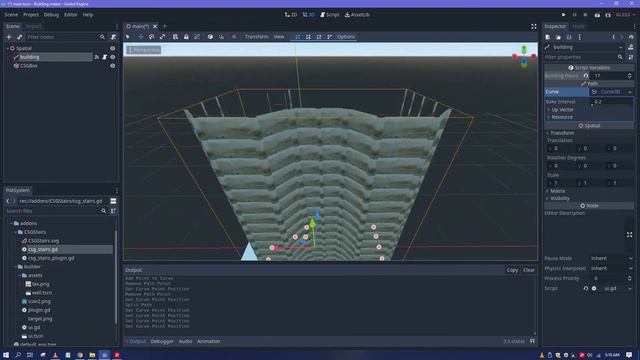Viewport: 640px width, 360px height.
Task: Switch to the 2D workspace
Action: click(x=291, y=15)
